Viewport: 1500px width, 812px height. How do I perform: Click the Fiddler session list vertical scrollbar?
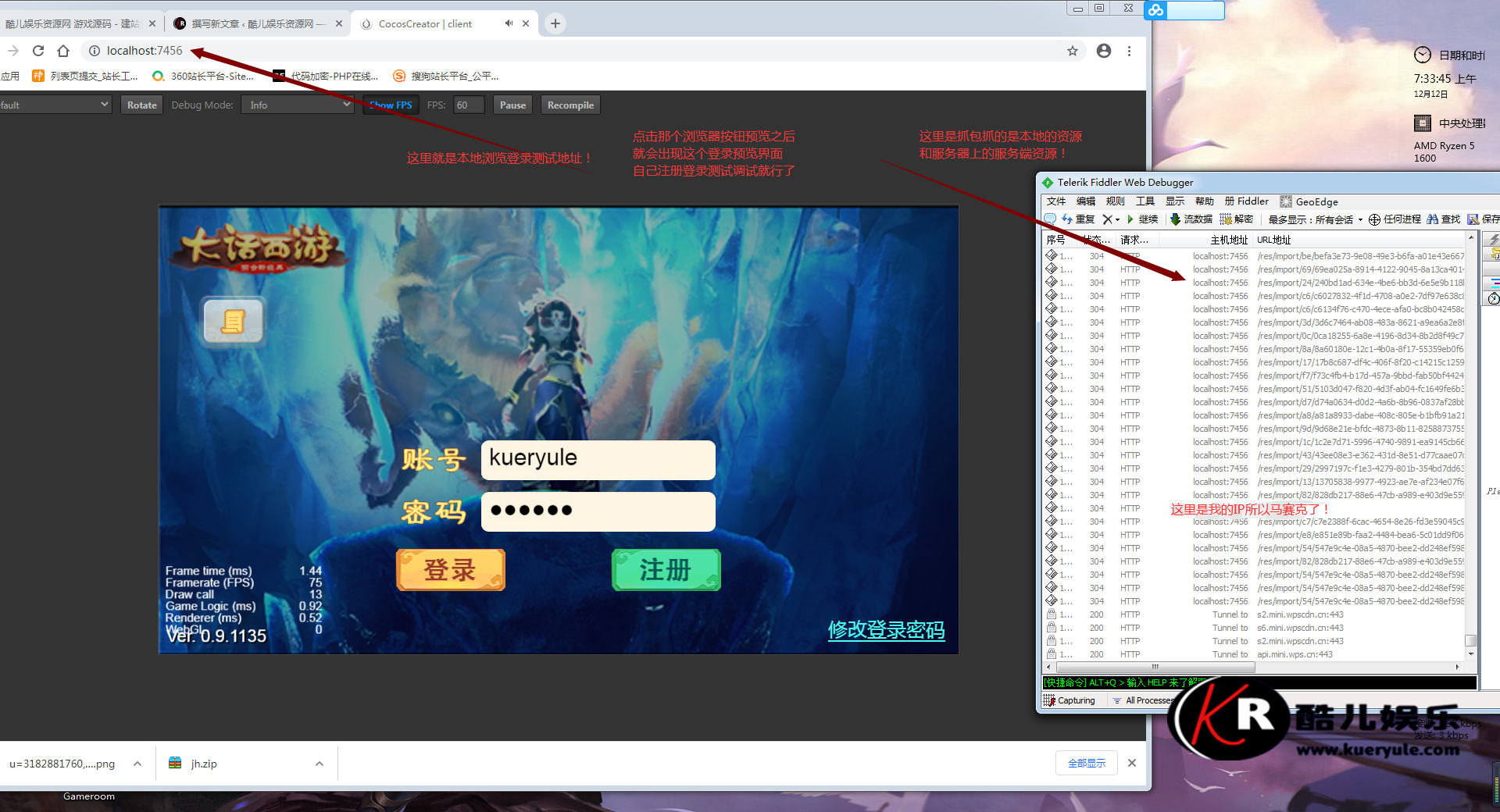pos(1471,640)
